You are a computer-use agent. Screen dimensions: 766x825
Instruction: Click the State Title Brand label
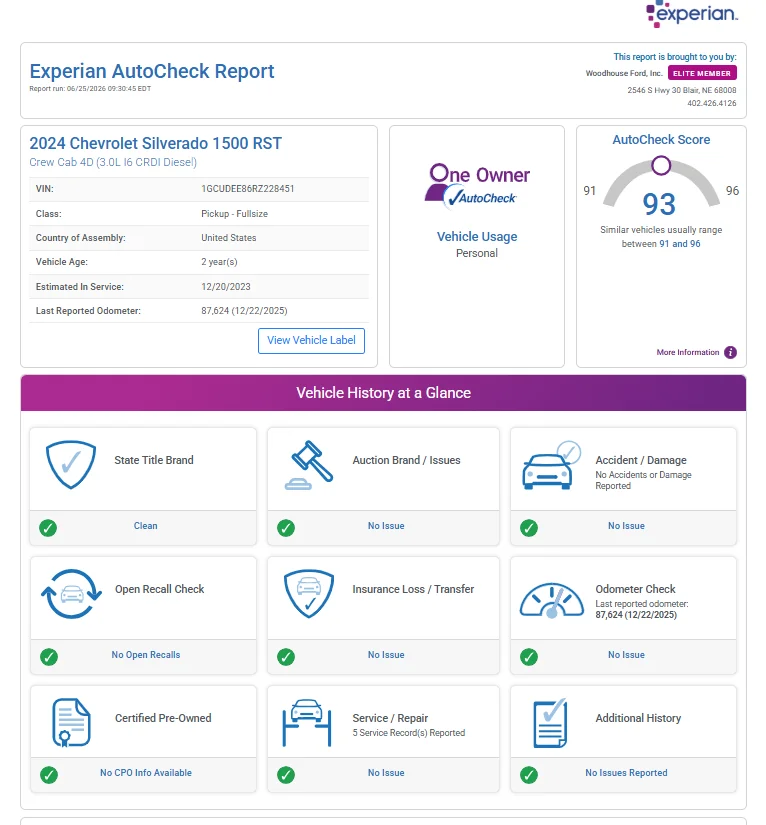point(154,460)
